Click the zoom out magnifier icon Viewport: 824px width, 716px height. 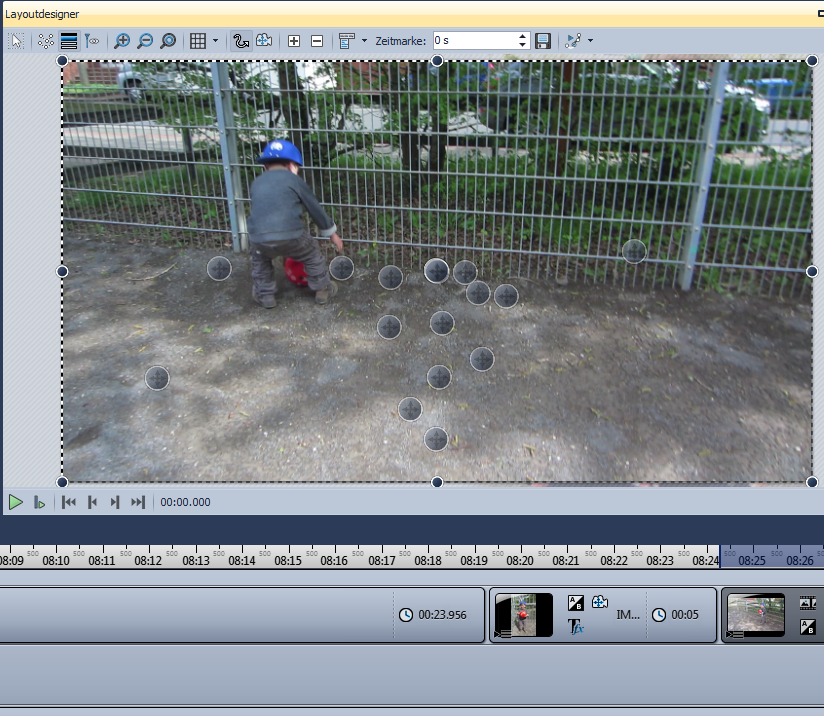pyautogui.click(x=145, y=41)
